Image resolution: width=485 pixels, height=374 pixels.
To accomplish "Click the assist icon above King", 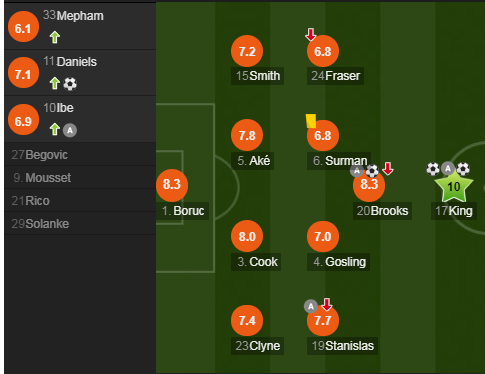I will [x=448, y=169].
